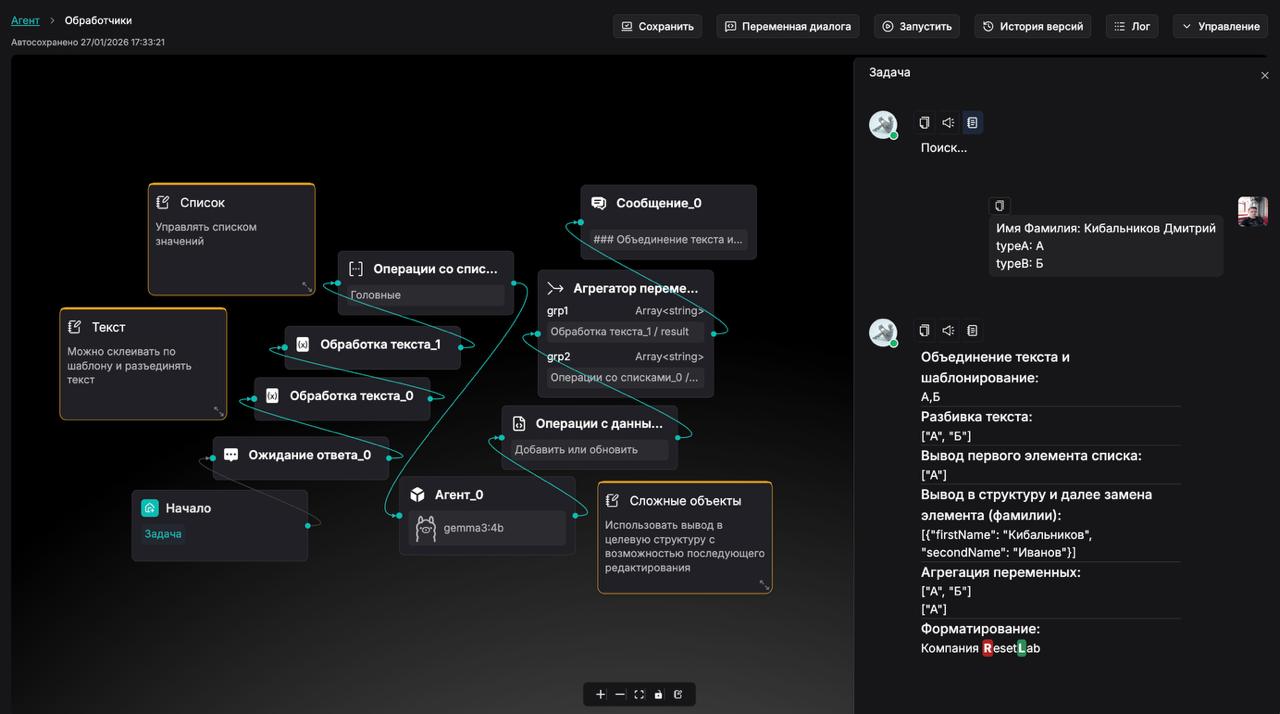This screenshot has width=1280, height=714.
Task: Click the gemma3:4b model icon in Агент_0
Action: point(426,528)
